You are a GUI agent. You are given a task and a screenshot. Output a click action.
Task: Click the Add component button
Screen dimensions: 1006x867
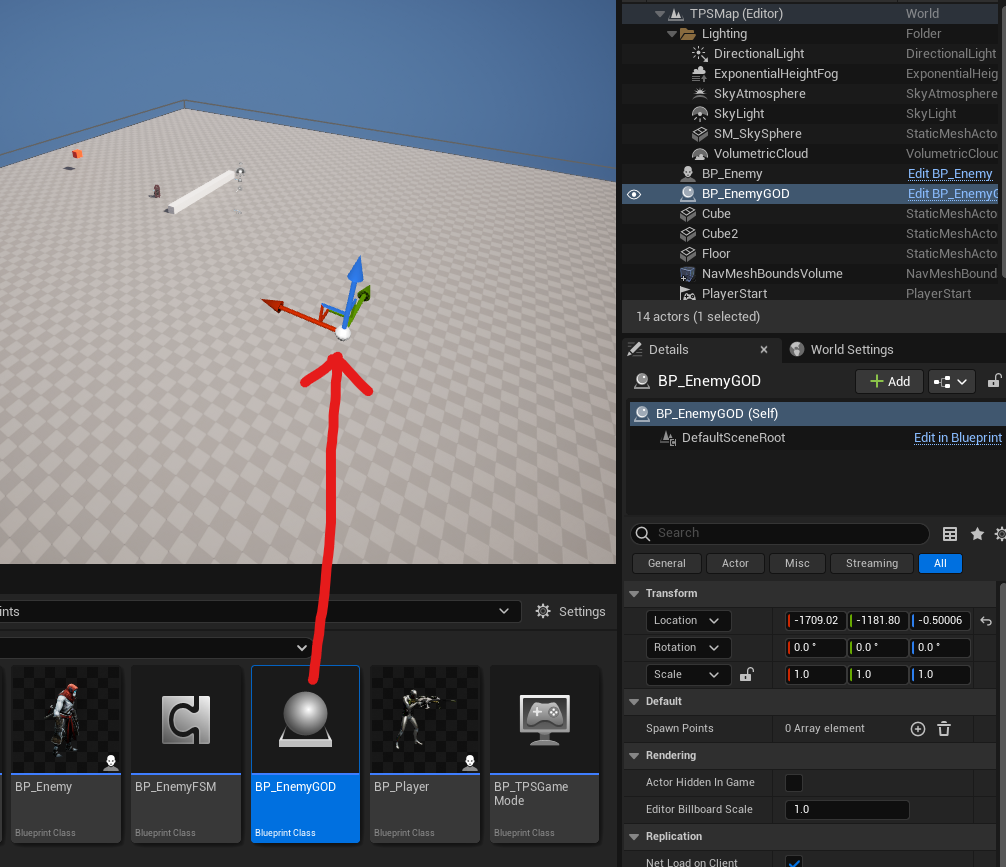click(889, 381)
